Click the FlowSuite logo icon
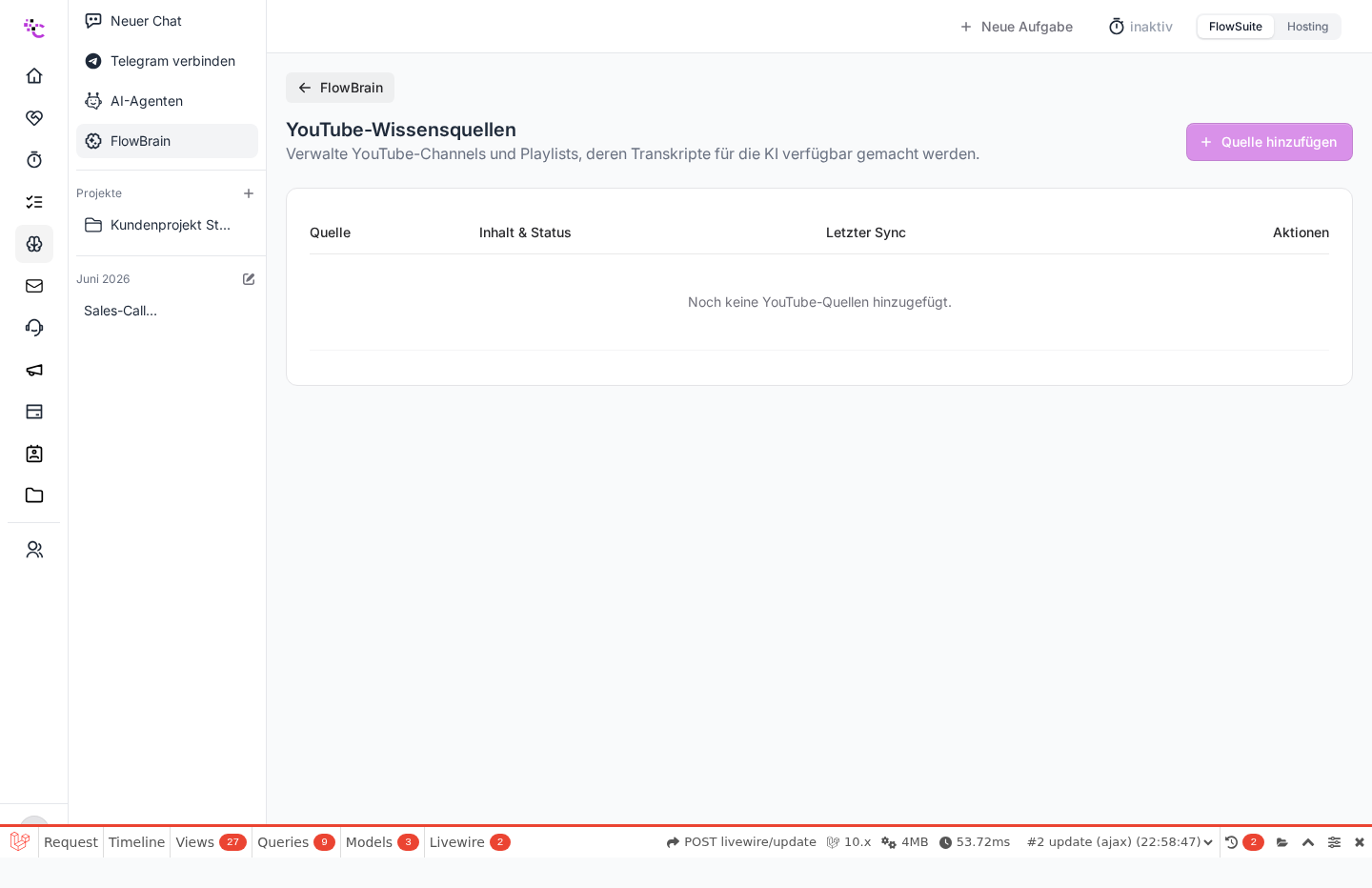Screen dimensions: 1372x888 pos(34,28)
